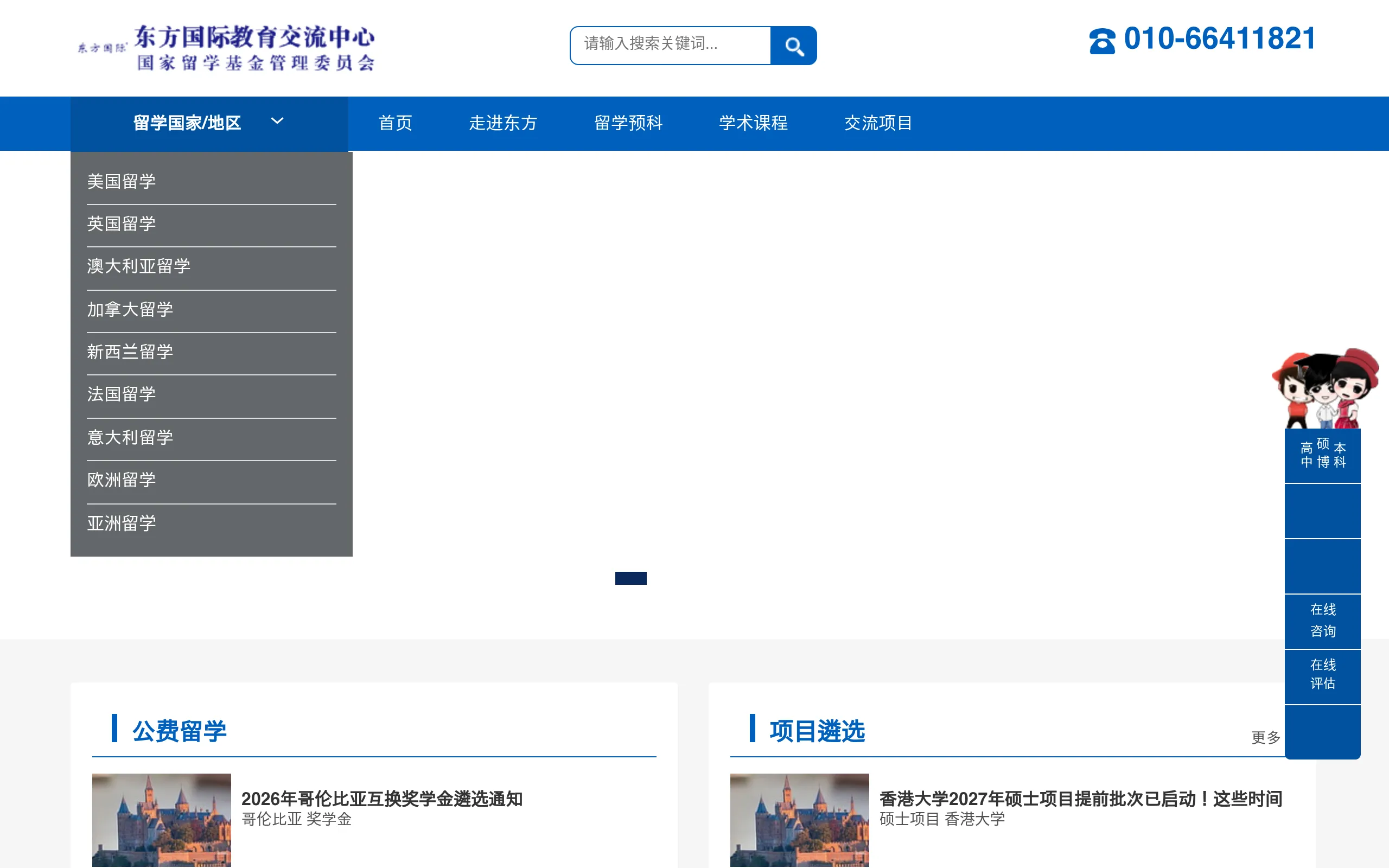Open the 2026年哥伦比亚互换奖学金遴选通知 article
The height and width of the screenshot is (868, 1389).
tap(381, 799)
